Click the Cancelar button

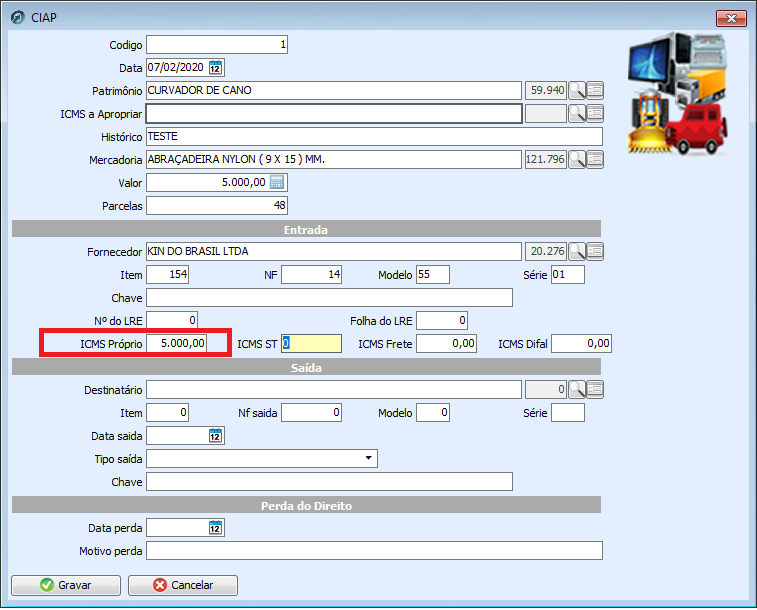click(x=183, y=585)
